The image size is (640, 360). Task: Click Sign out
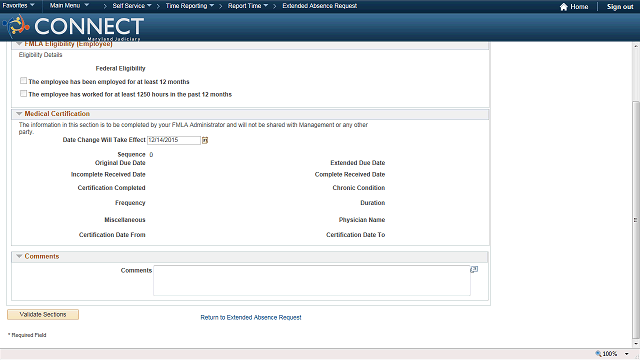(x=620, y=7)
